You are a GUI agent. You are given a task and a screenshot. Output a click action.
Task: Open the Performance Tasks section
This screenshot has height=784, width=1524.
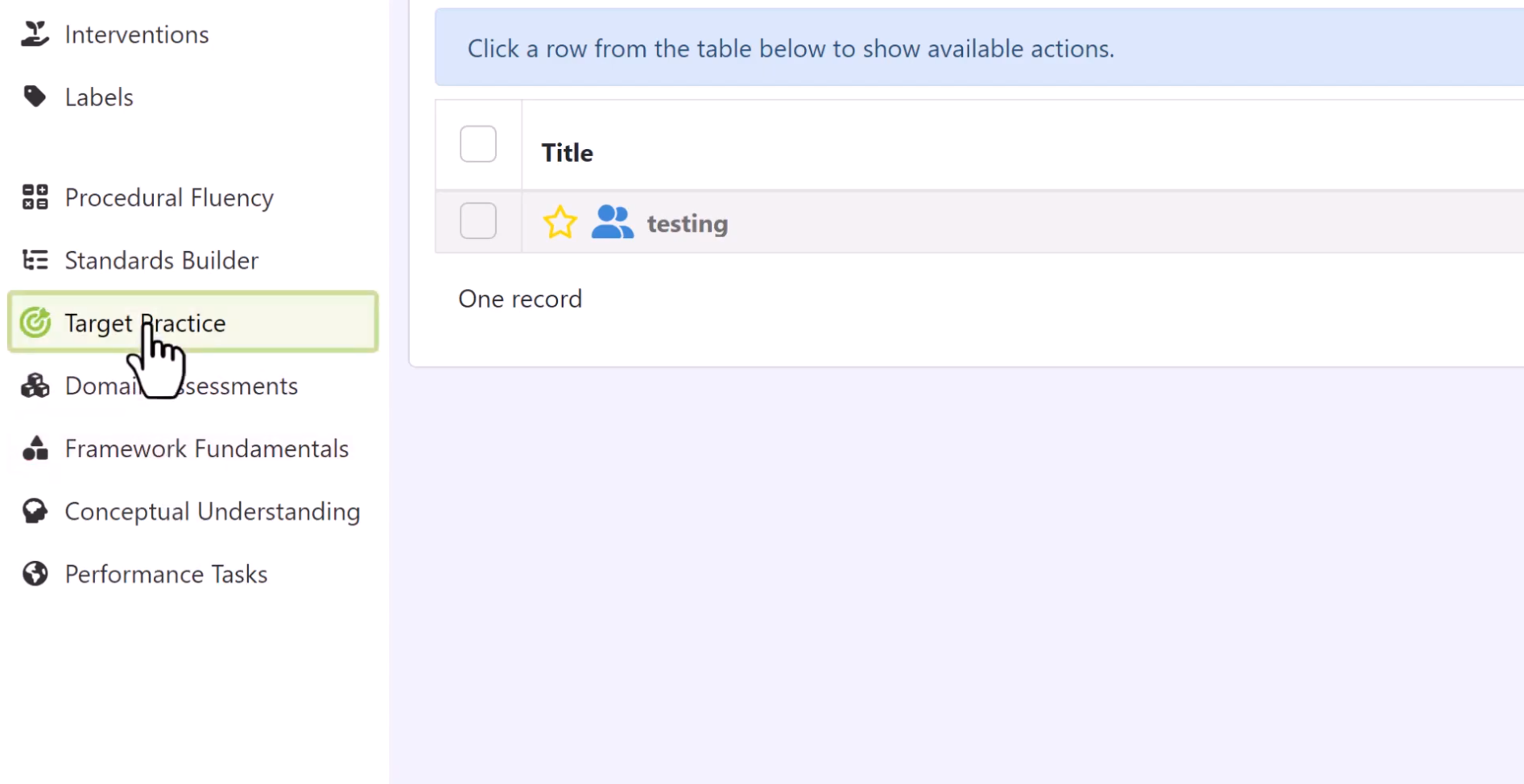166,574
